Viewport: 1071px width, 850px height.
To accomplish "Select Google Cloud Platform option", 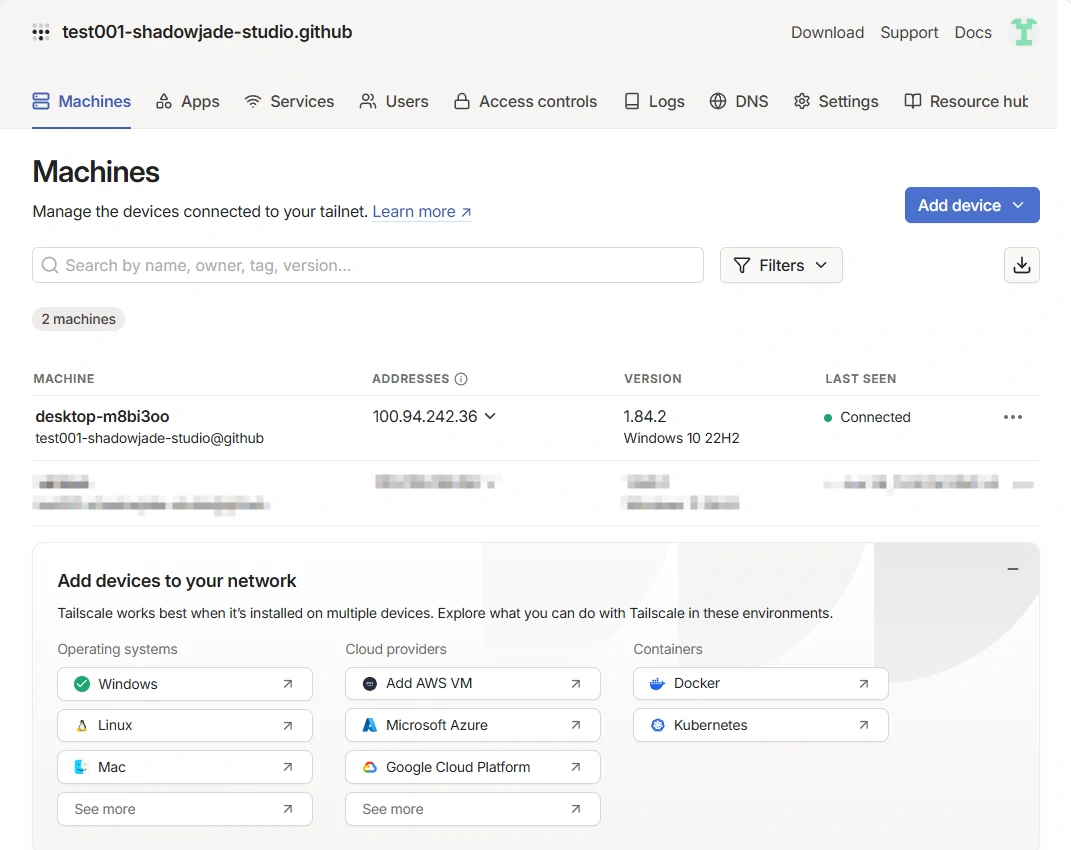I will tap(472, 768).
